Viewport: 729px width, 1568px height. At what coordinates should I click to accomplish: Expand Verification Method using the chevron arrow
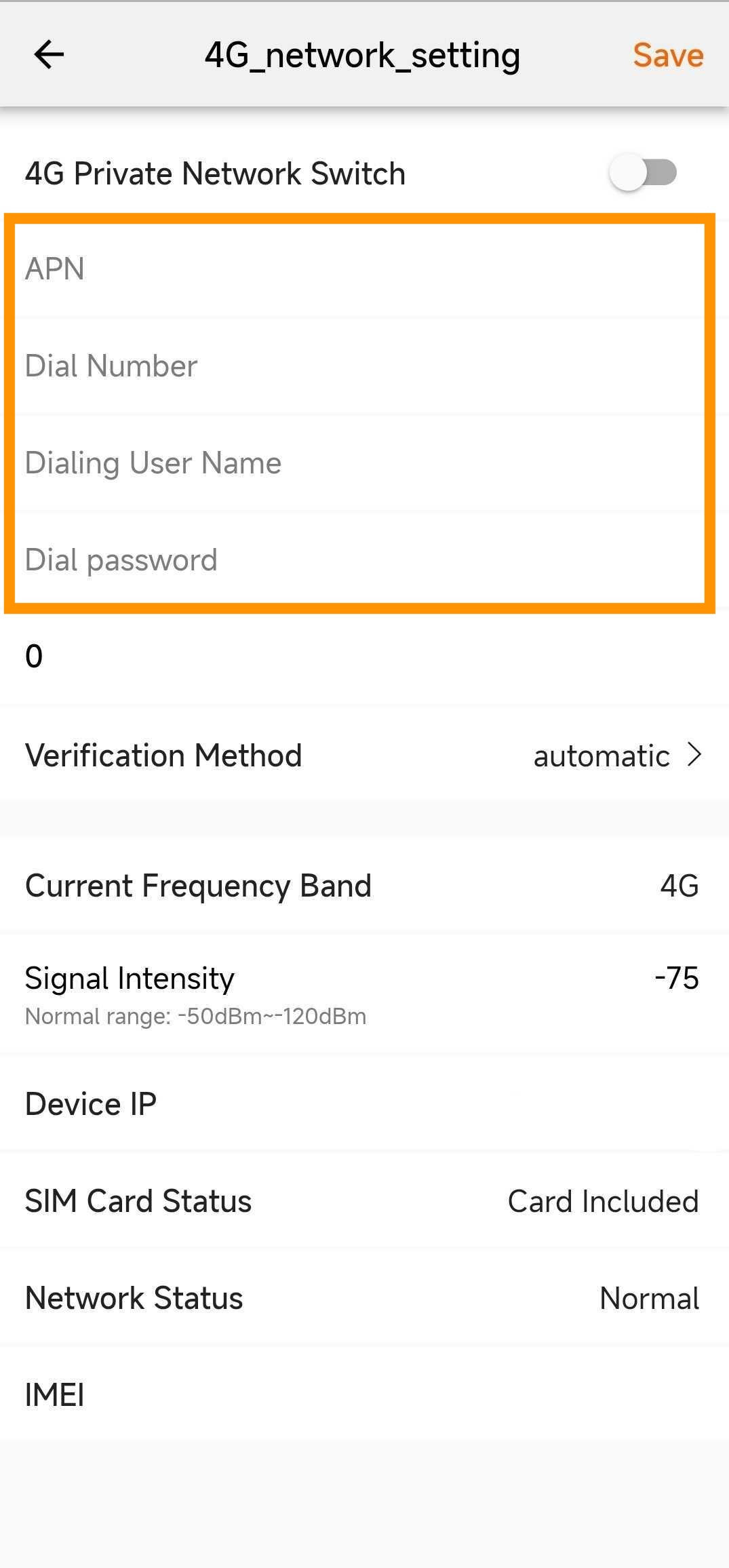coord(694,755)
